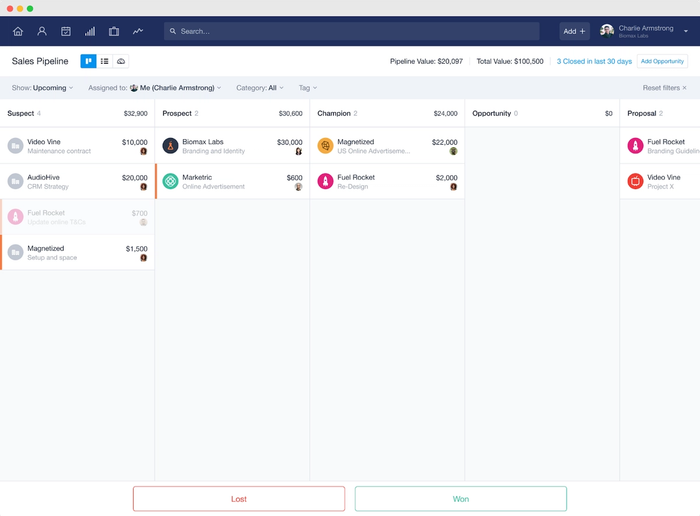The image size is (700, 516).
Task: Open the Magnetized Setup and space card
Action: tap(77, 252)
